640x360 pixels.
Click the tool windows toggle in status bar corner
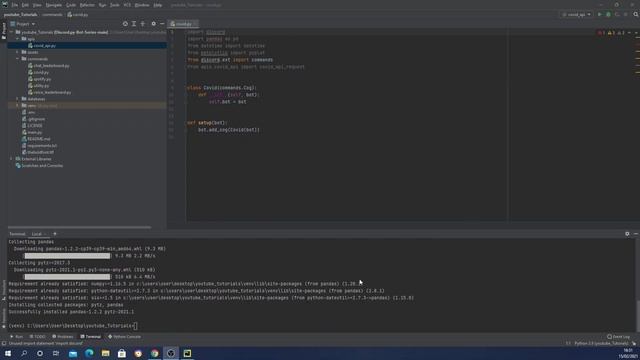4,343
